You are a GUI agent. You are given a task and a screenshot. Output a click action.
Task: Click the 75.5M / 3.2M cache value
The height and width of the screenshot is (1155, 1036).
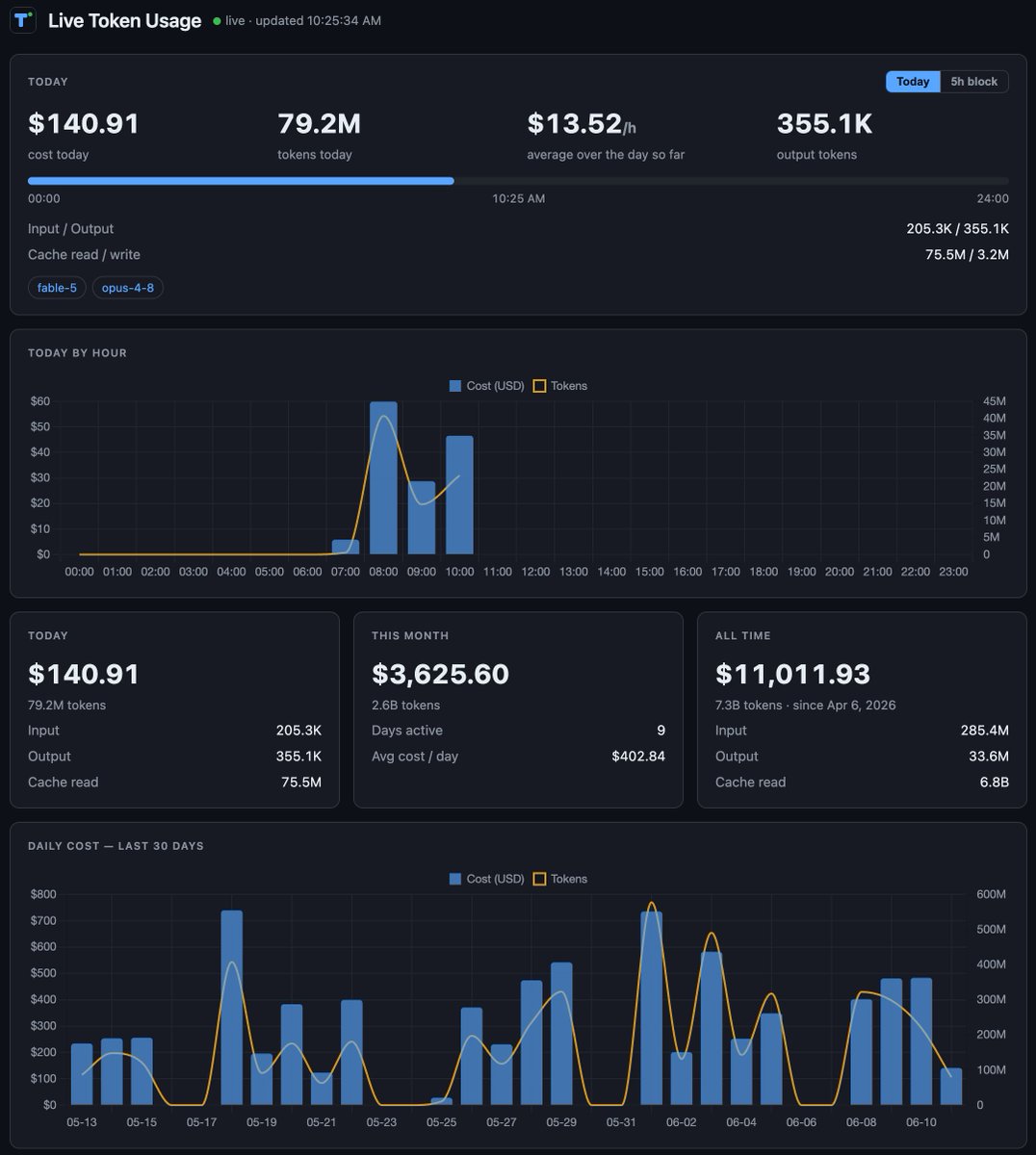pos(967,255)
